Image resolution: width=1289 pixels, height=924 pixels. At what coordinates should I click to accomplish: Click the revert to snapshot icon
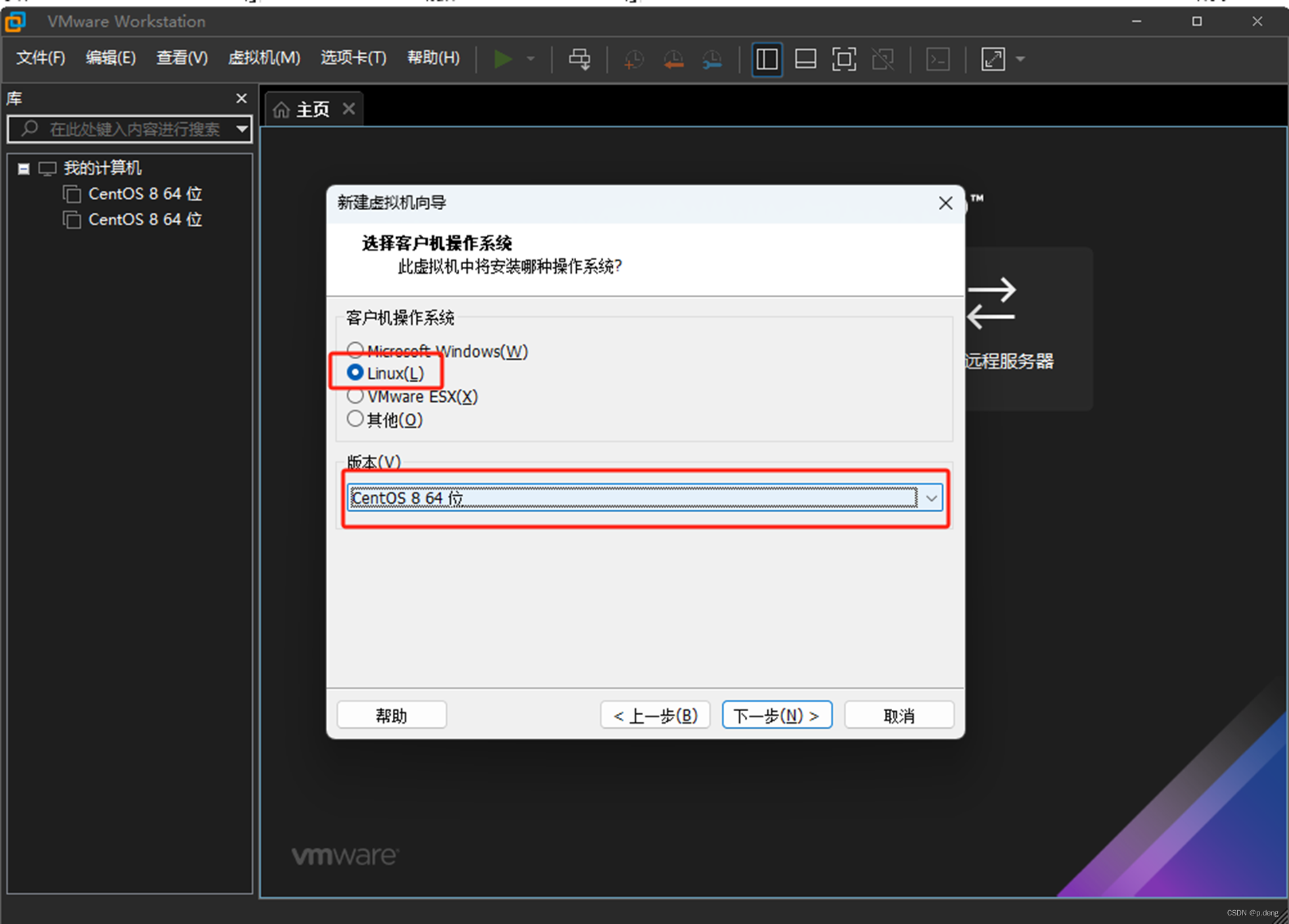(673, 59)
